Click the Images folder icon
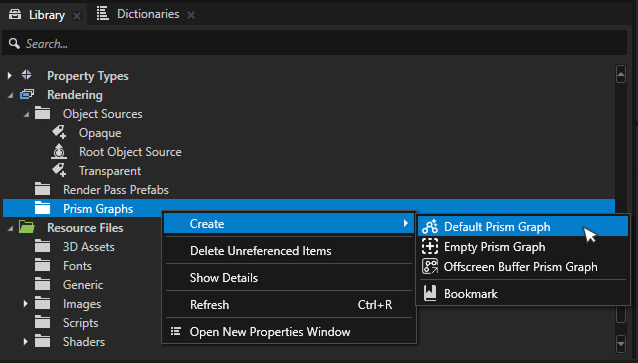Image resolution: width=638 pixels, height=363 pixels. coord(42,303)
